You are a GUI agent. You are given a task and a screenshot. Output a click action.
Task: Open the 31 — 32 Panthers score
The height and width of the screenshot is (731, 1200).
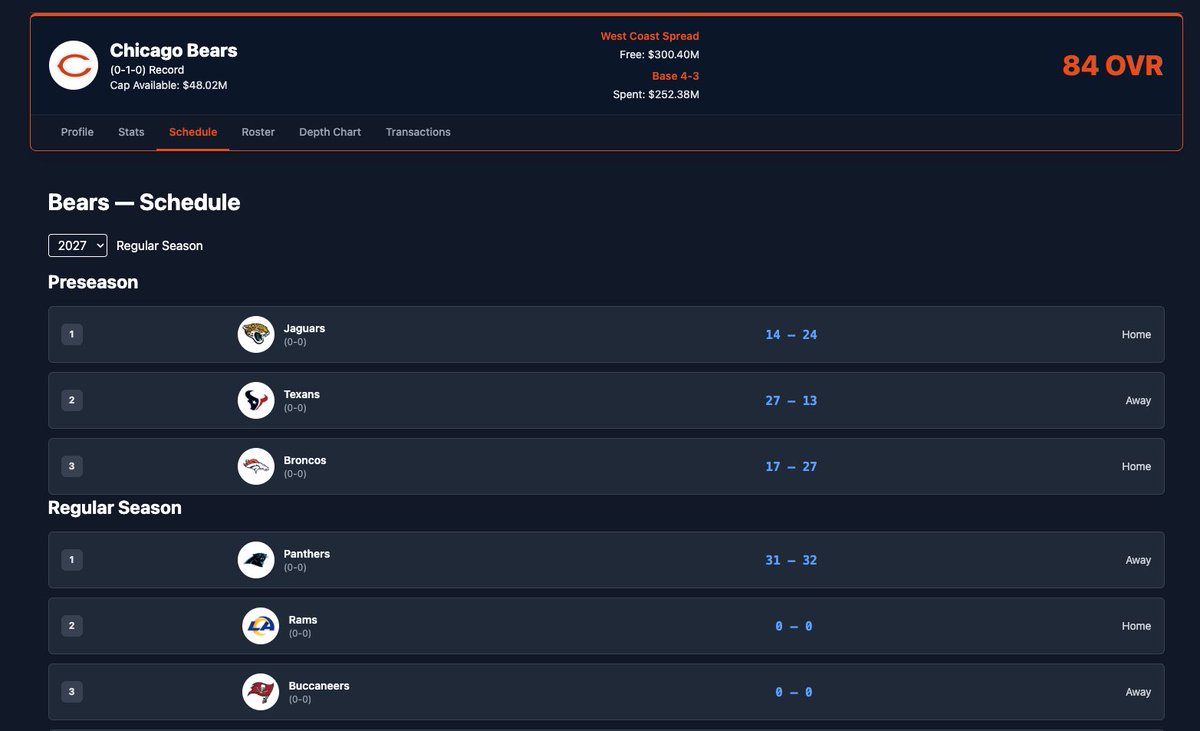(791, 561)
